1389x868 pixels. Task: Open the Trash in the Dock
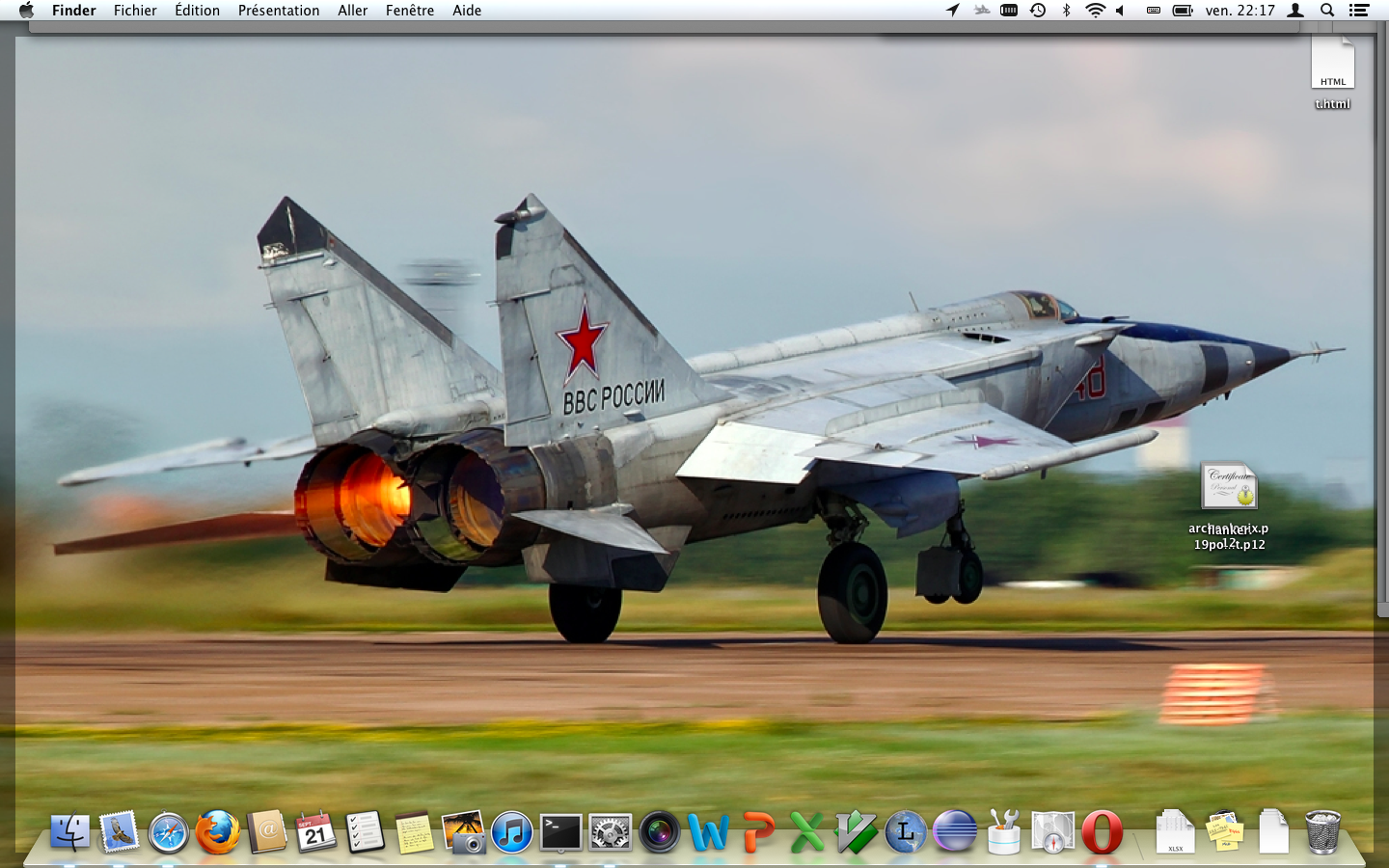[1323, 832]
